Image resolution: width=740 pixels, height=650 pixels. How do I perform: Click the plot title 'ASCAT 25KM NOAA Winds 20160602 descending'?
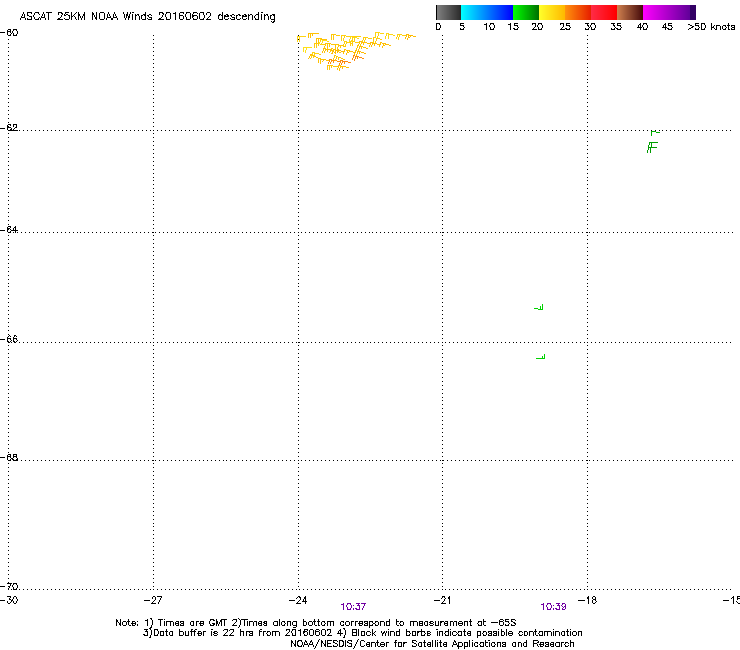147,17
